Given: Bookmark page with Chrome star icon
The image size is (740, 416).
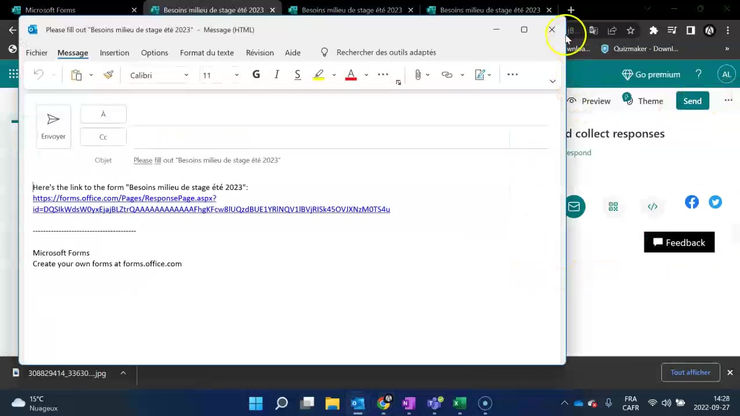Looking at the screenshot, I should click(x=631, y=31).
